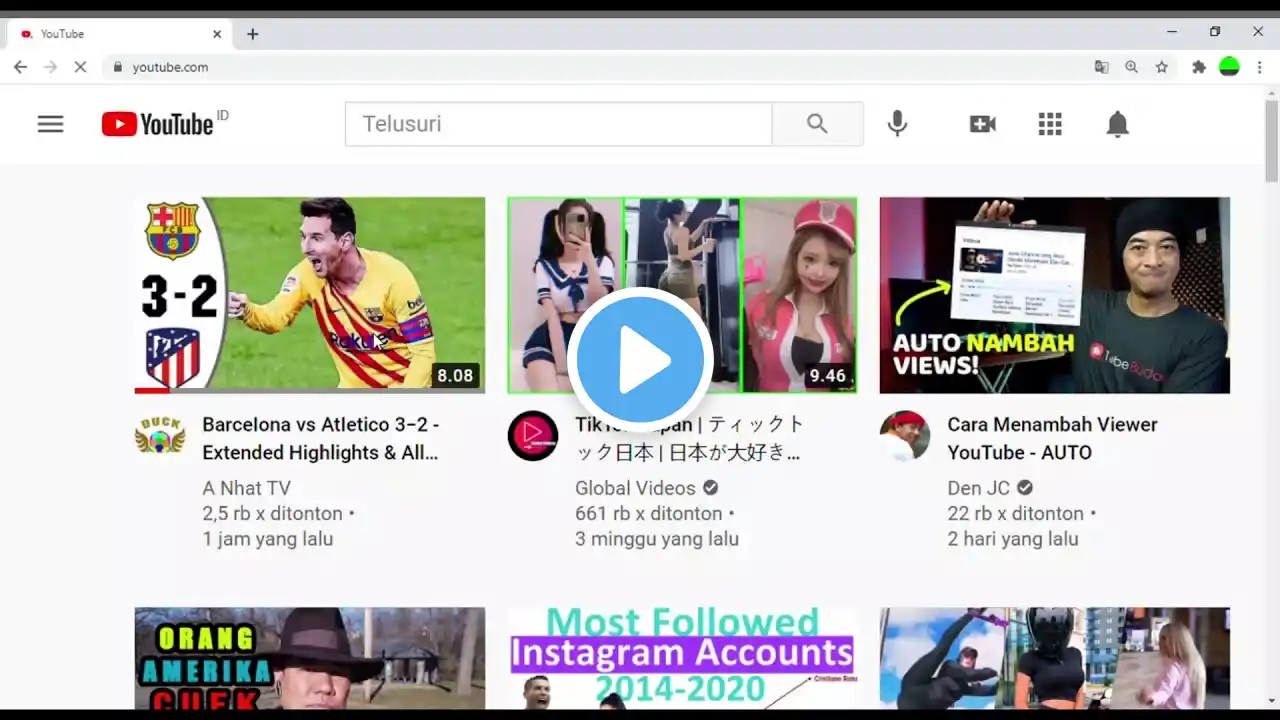Image resolution: width=1280 pixels, height=720 pixels.
Task: Open the YouTube apps grid
Action: coord(1049,124)
